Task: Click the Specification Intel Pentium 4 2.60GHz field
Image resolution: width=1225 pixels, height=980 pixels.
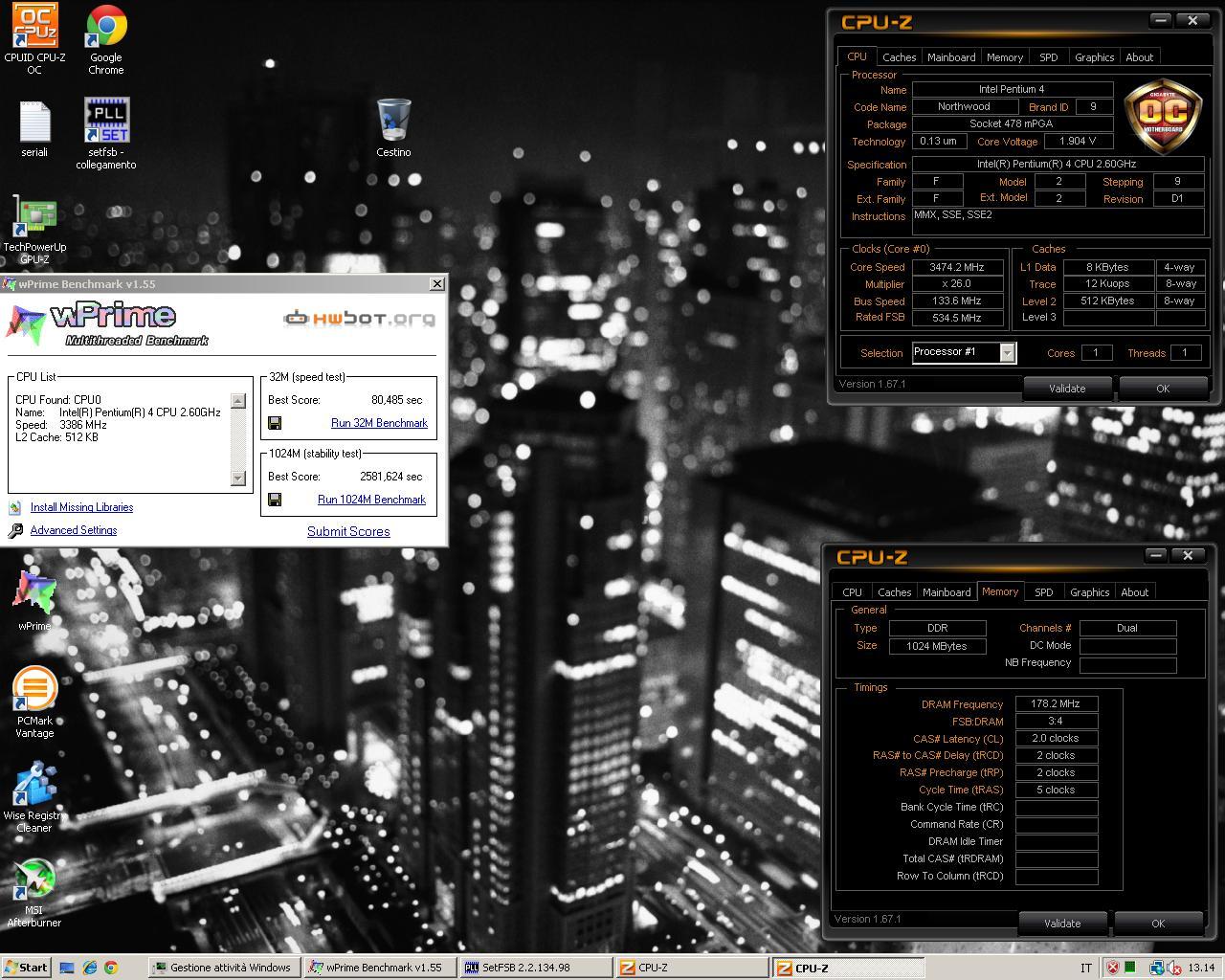Action: (1057, 165)
